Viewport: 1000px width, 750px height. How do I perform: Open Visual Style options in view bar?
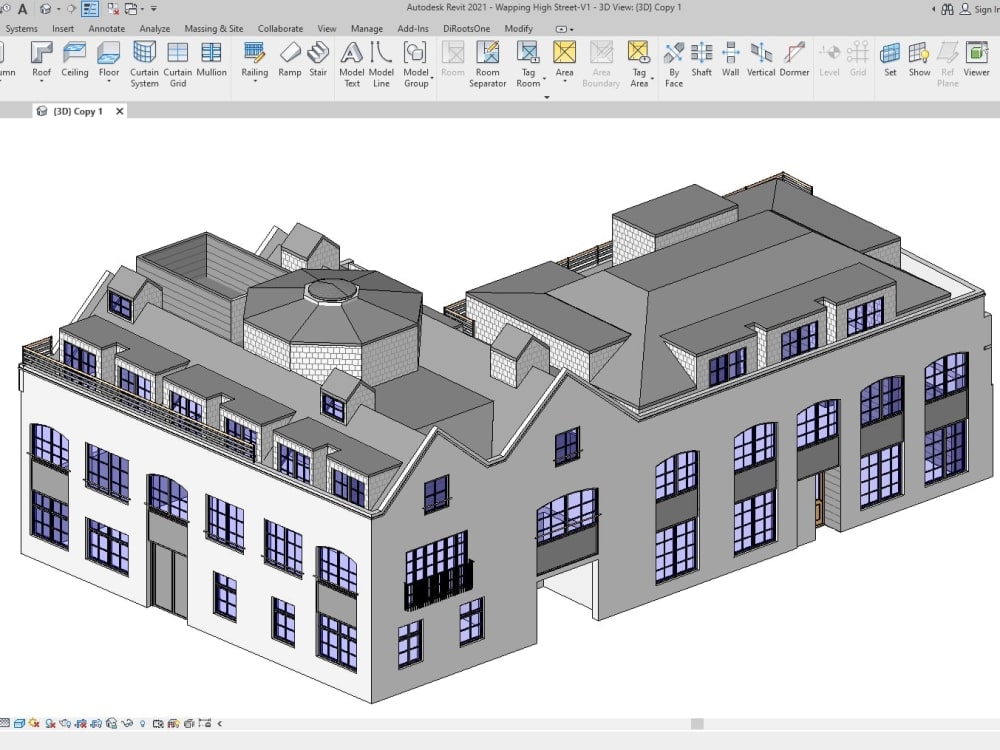(19, 723)
